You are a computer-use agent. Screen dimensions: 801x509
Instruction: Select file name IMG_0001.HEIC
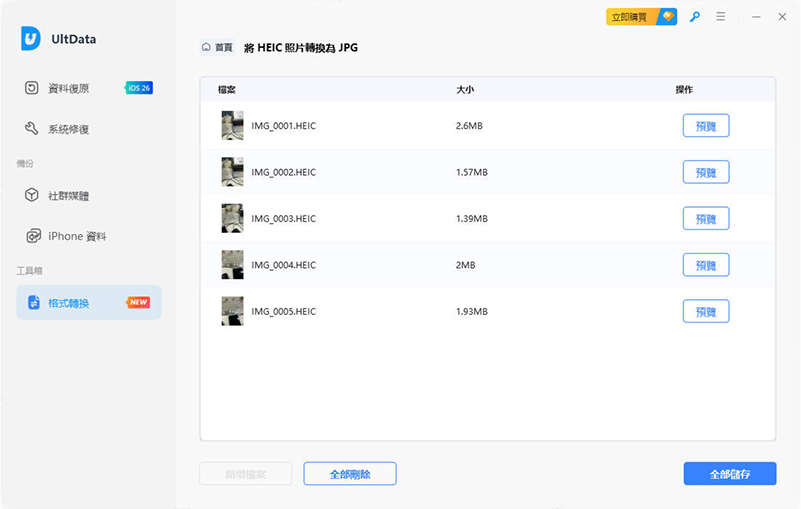[284, 126]
